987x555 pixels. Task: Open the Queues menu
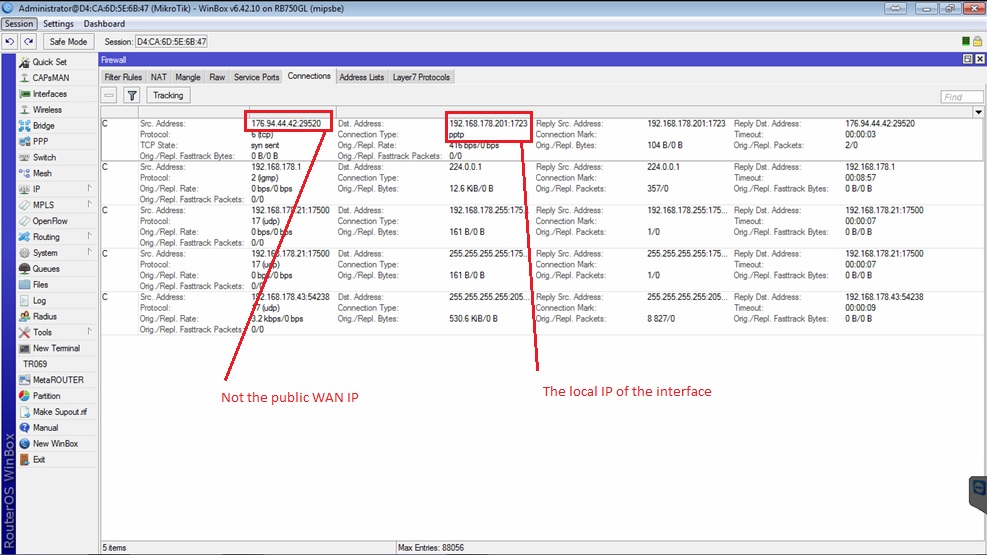coord(46,269)
